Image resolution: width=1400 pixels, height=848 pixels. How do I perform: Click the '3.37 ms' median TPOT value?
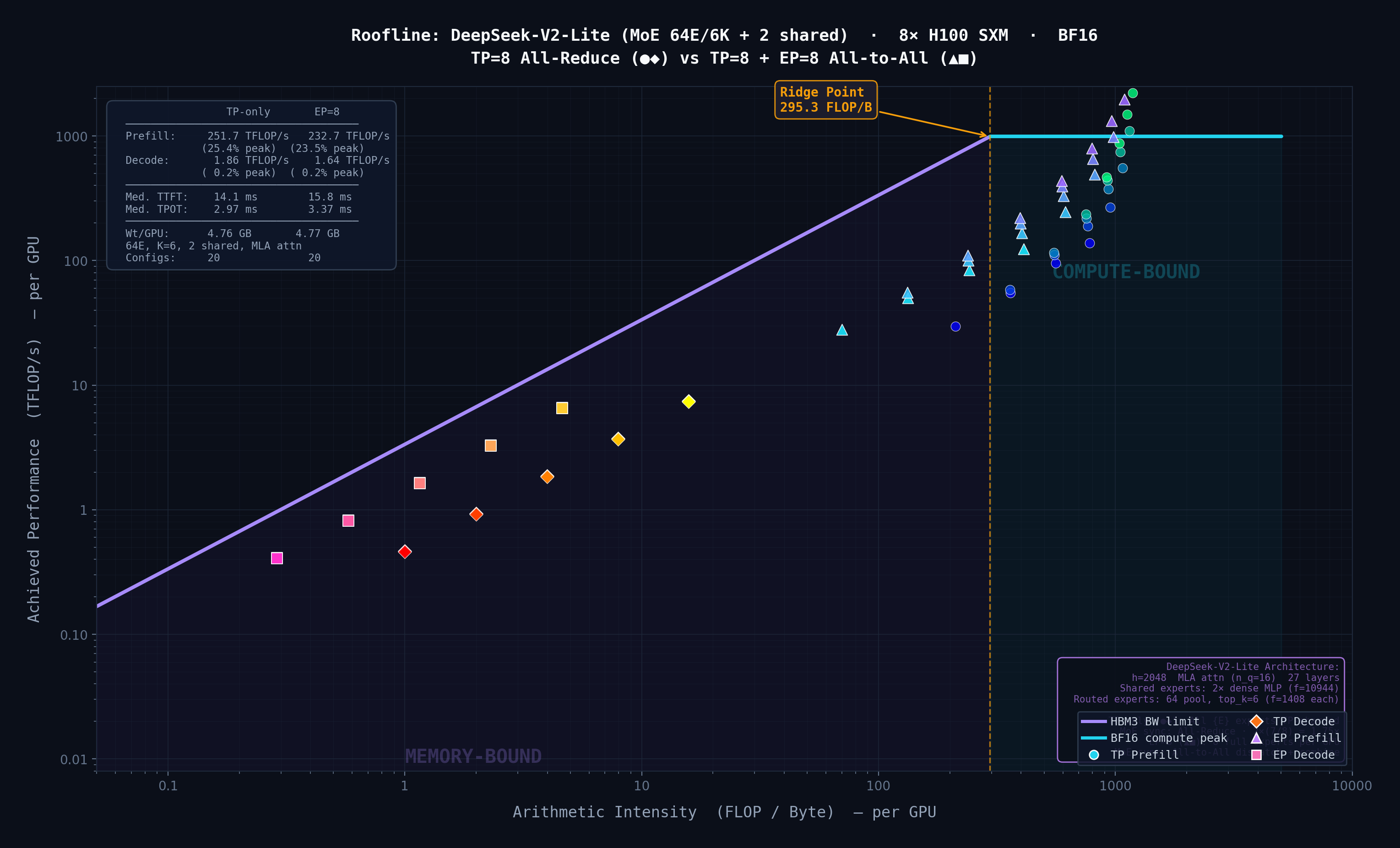pyautogui.click(x=330, y=209)
